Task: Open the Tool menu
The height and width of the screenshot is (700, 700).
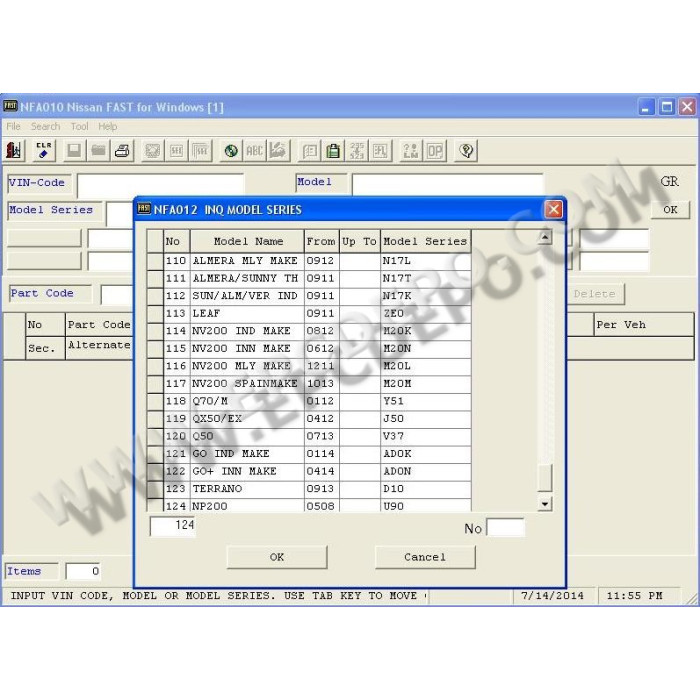Action: point(79,126)
